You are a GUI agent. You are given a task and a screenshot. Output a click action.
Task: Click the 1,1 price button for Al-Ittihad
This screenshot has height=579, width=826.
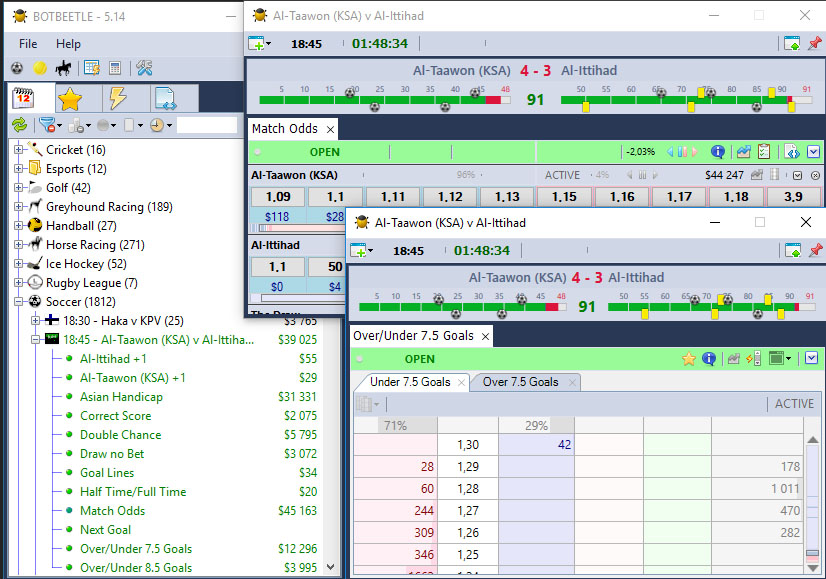point(278,267)
